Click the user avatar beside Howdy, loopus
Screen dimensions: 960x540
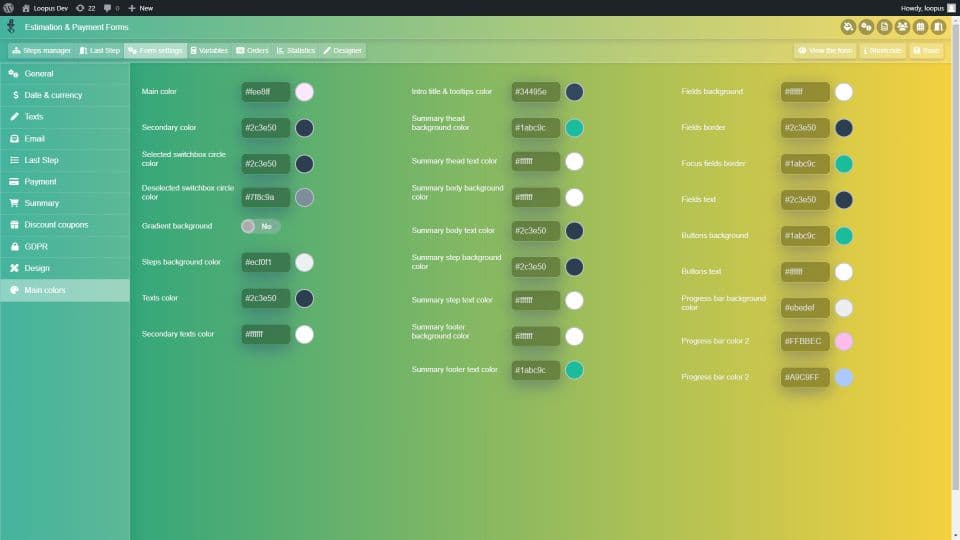point(951,8)
